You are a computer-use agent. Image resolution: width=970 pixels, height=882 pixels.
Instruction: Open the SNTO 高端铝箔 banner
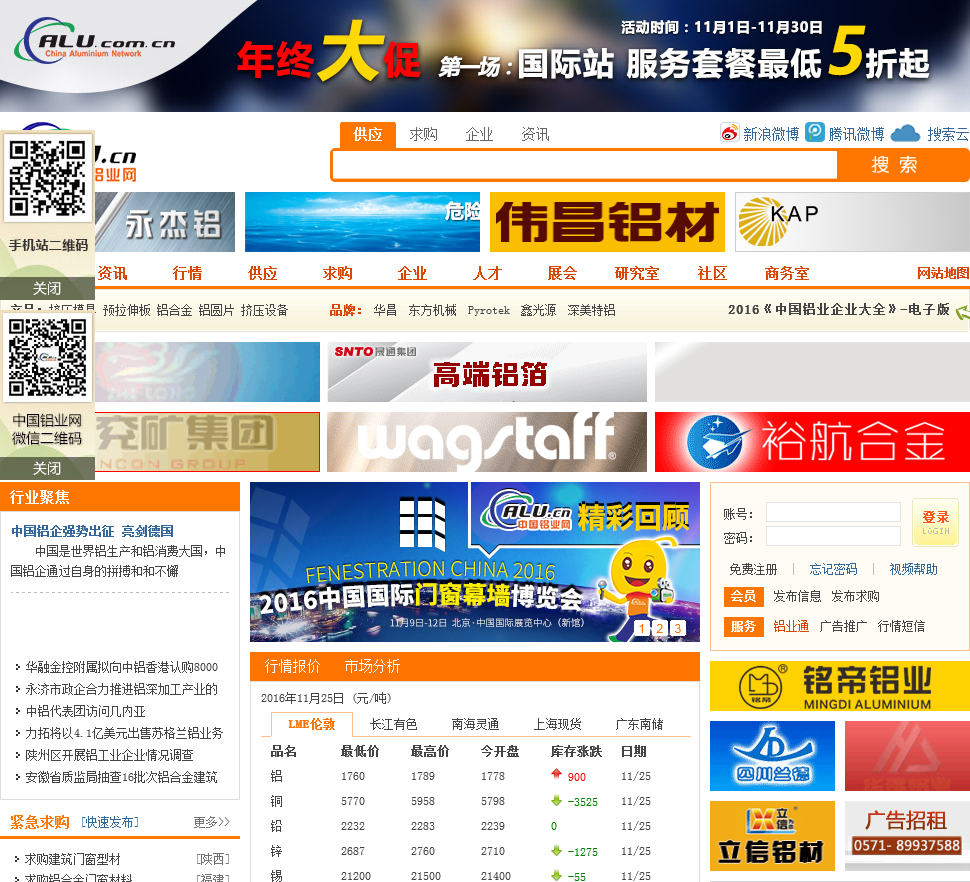(x=487, y=372)
